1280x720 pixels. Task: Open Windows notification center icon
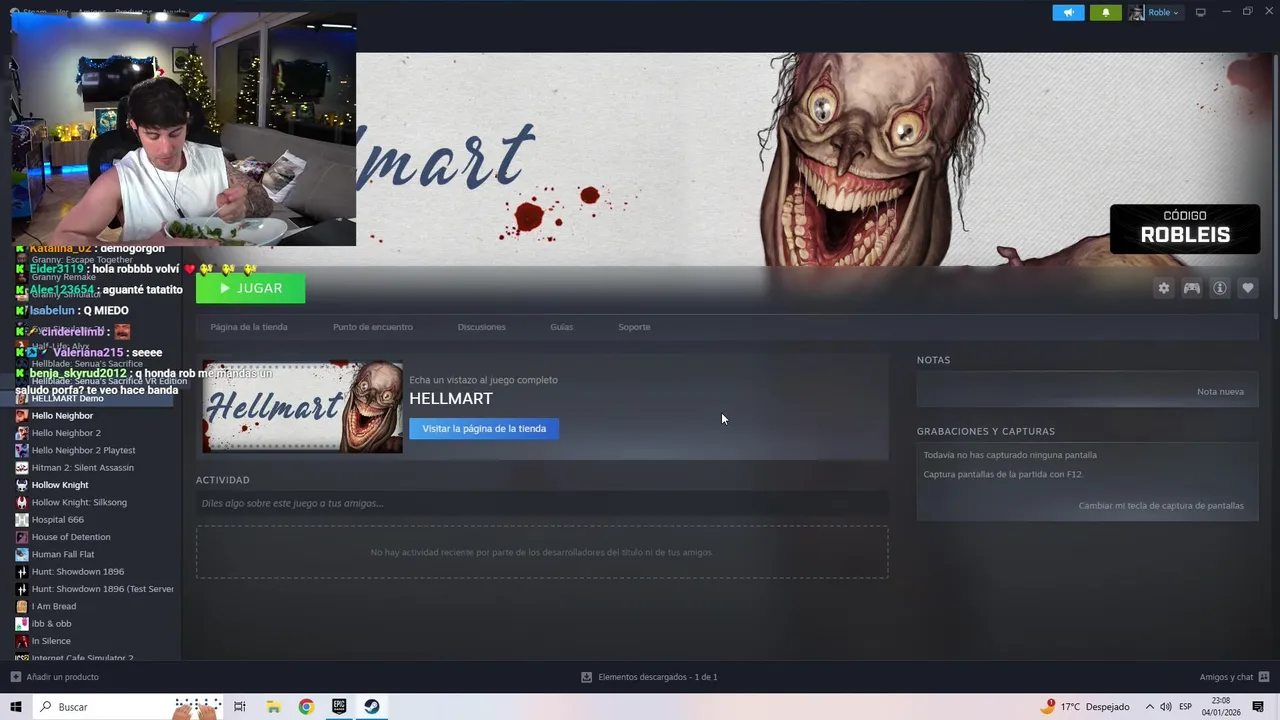1259,707
